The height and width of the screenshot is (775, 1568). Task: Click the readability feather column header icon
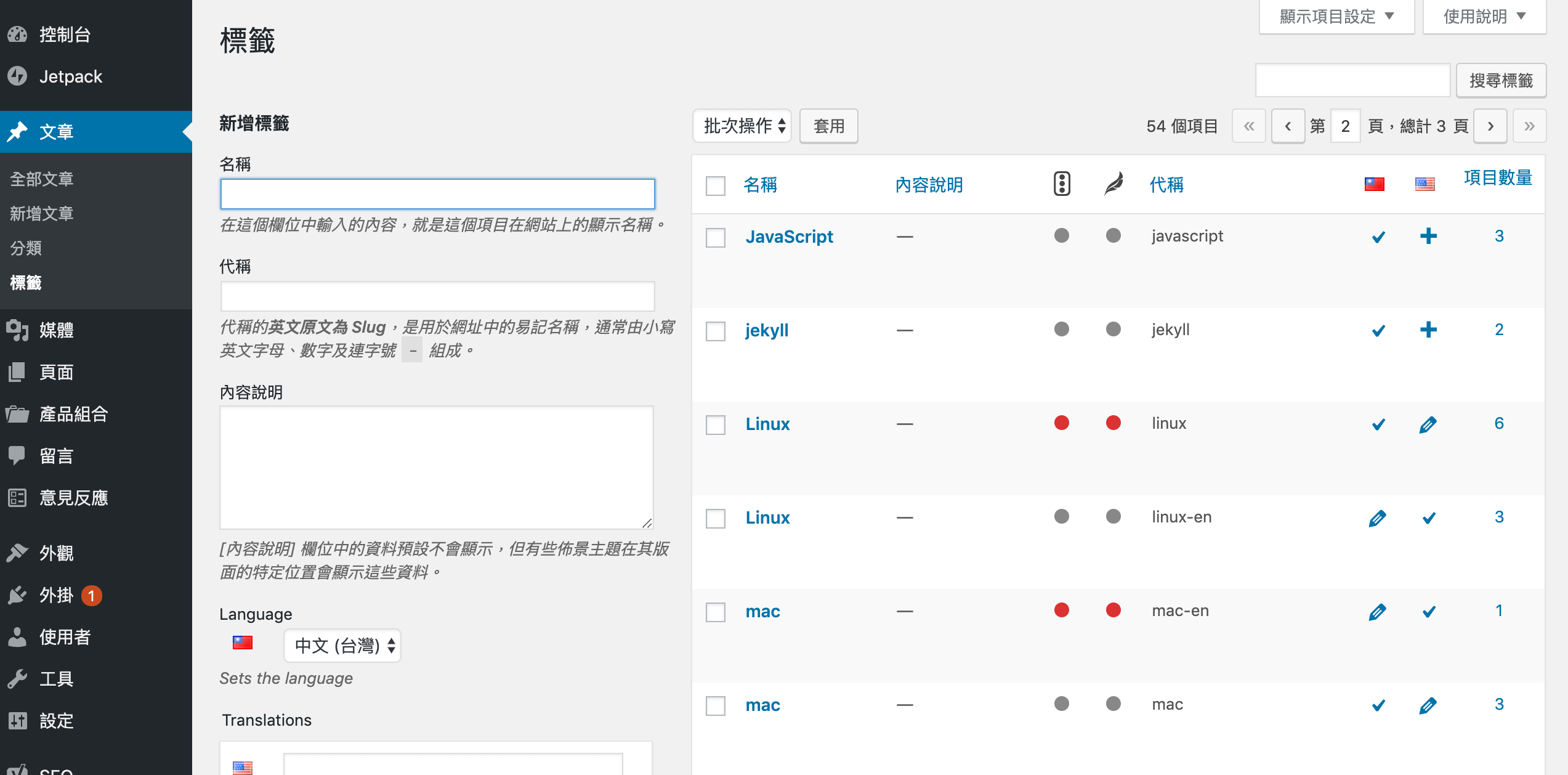pos(1113,184)
